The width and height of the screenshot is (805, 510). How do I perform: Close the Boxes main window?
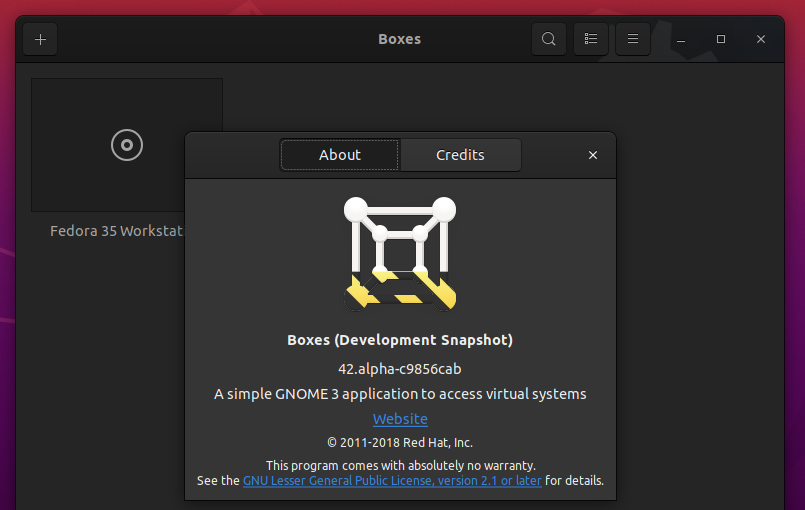click(x=761, y=39)
